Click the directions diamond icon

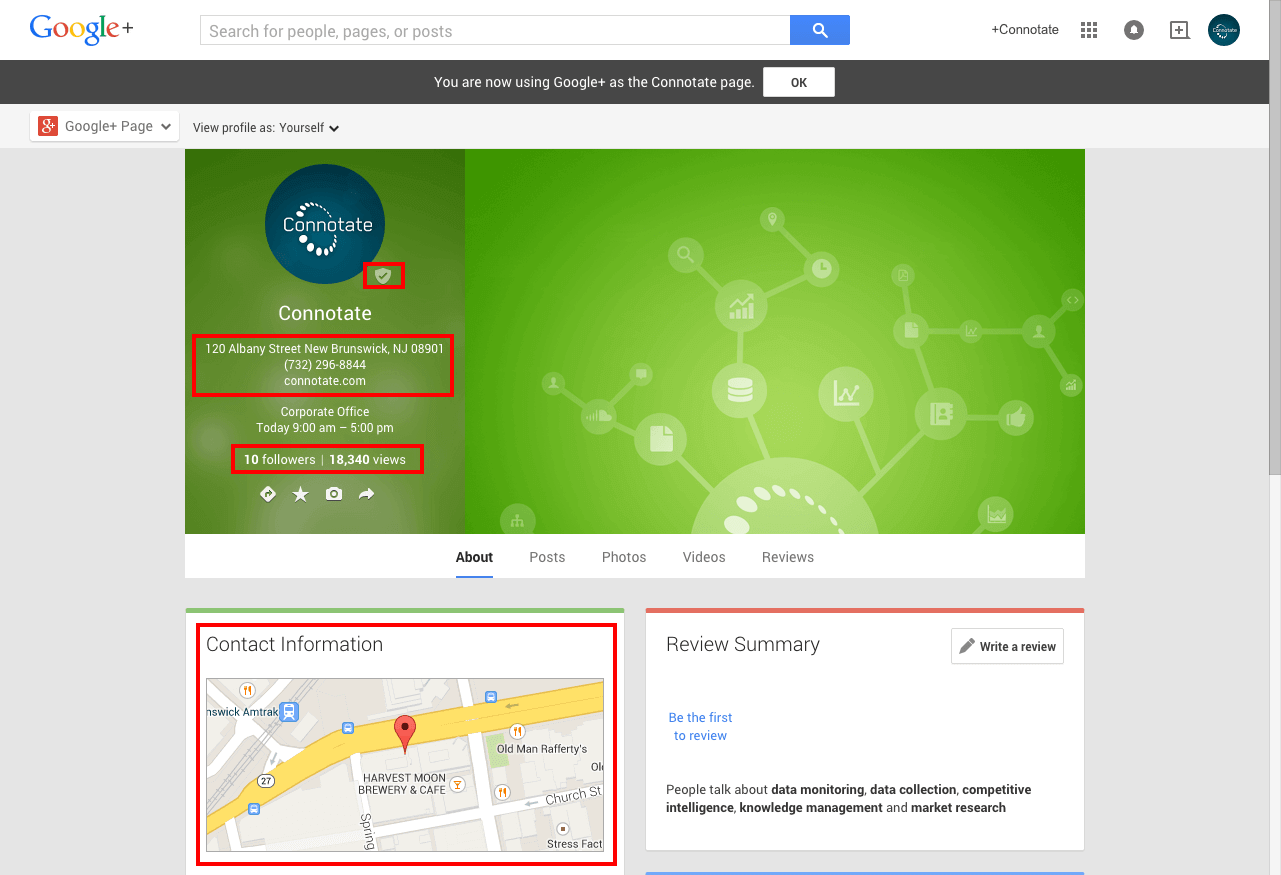[268, 494]
